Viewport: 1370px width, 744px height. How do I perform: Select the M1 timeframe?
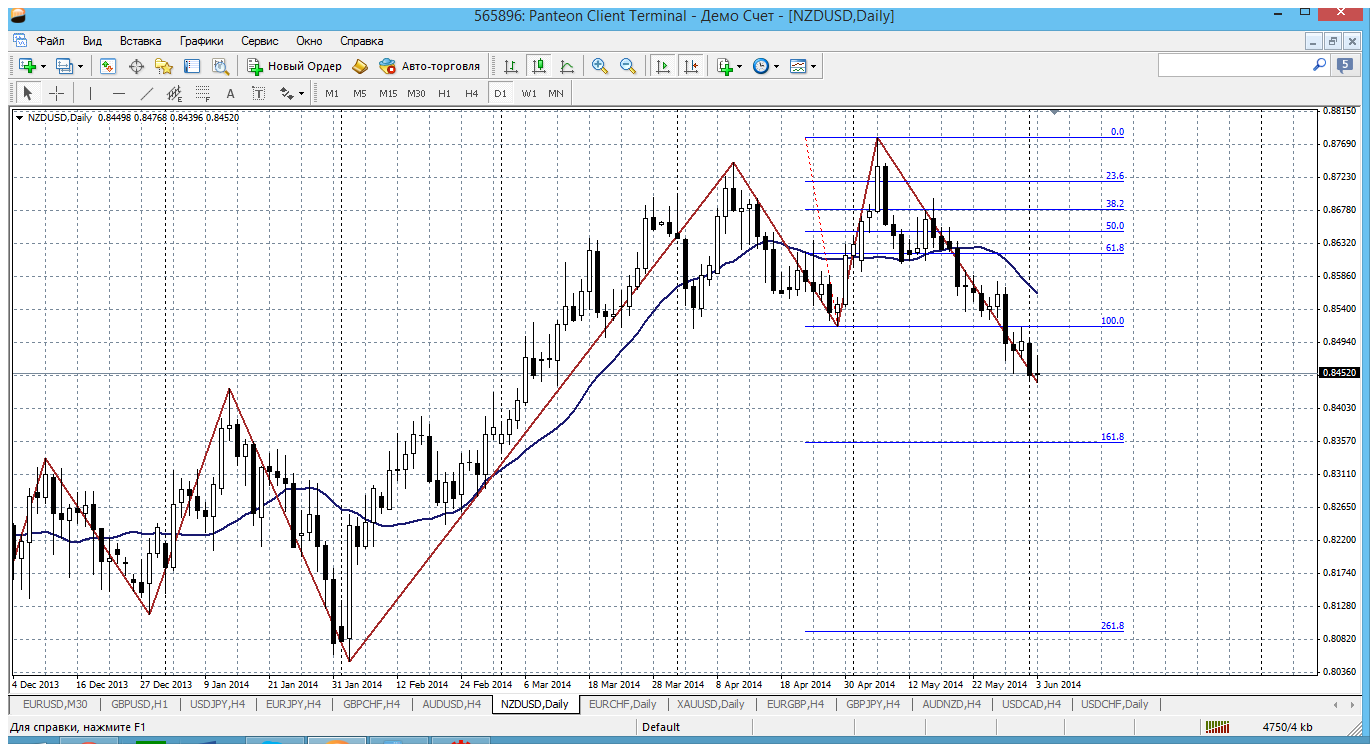332,93
